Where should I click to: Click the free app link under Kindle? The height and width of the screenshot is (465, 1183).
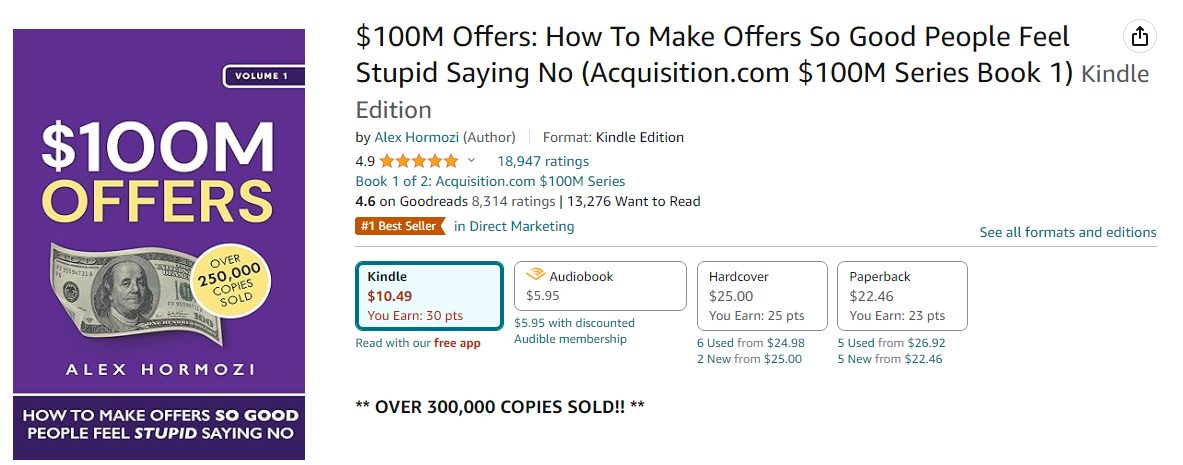(x=457, y=343)
